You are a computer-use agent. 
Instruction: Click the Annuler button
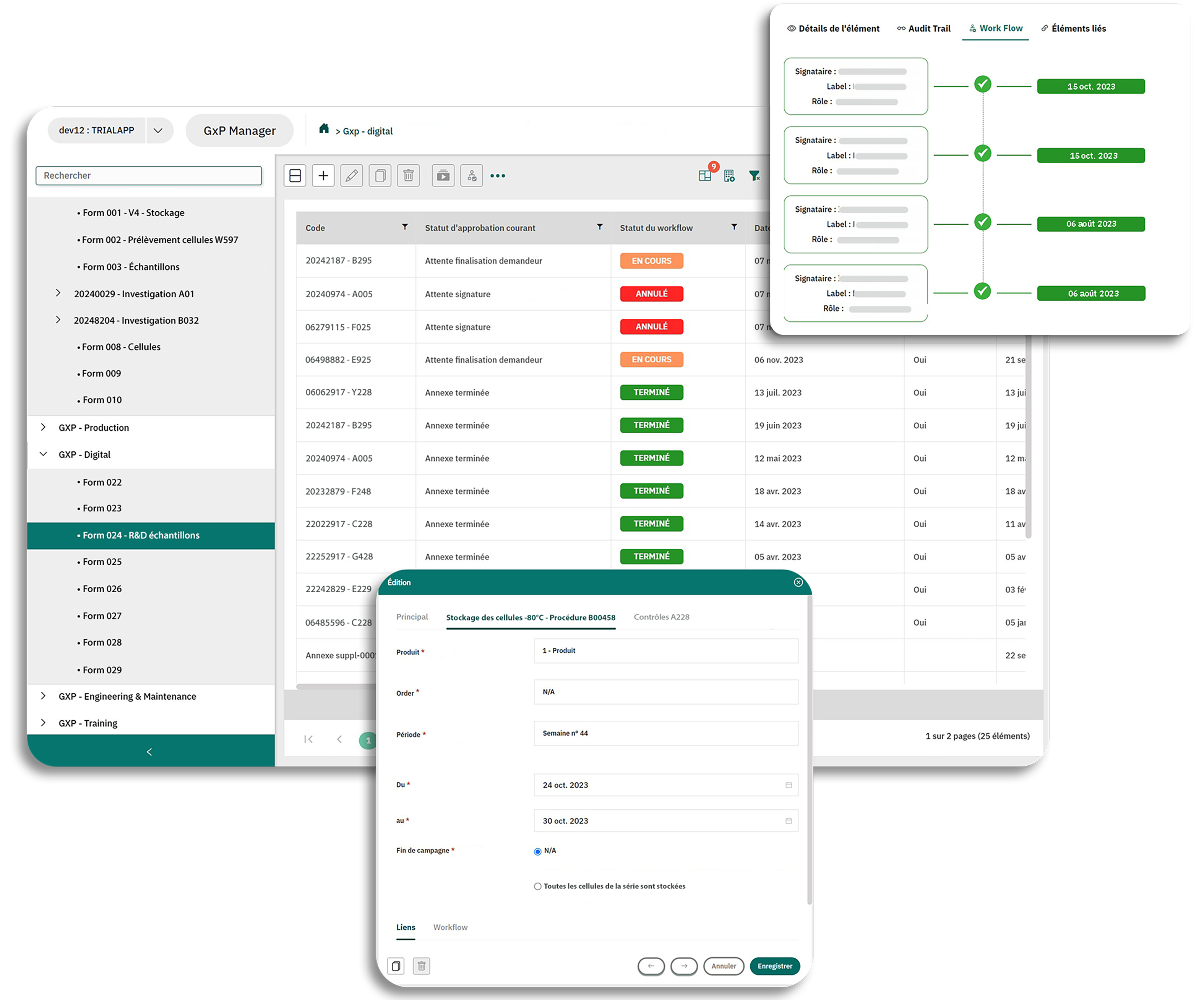[x=724, y=966]
